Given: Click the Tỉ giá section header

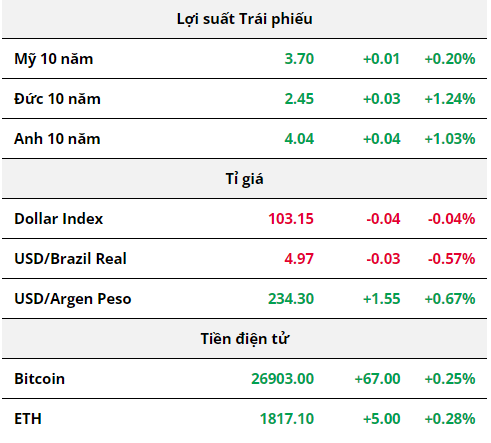Looking at the screenshot, I should [x=245, y=179].
